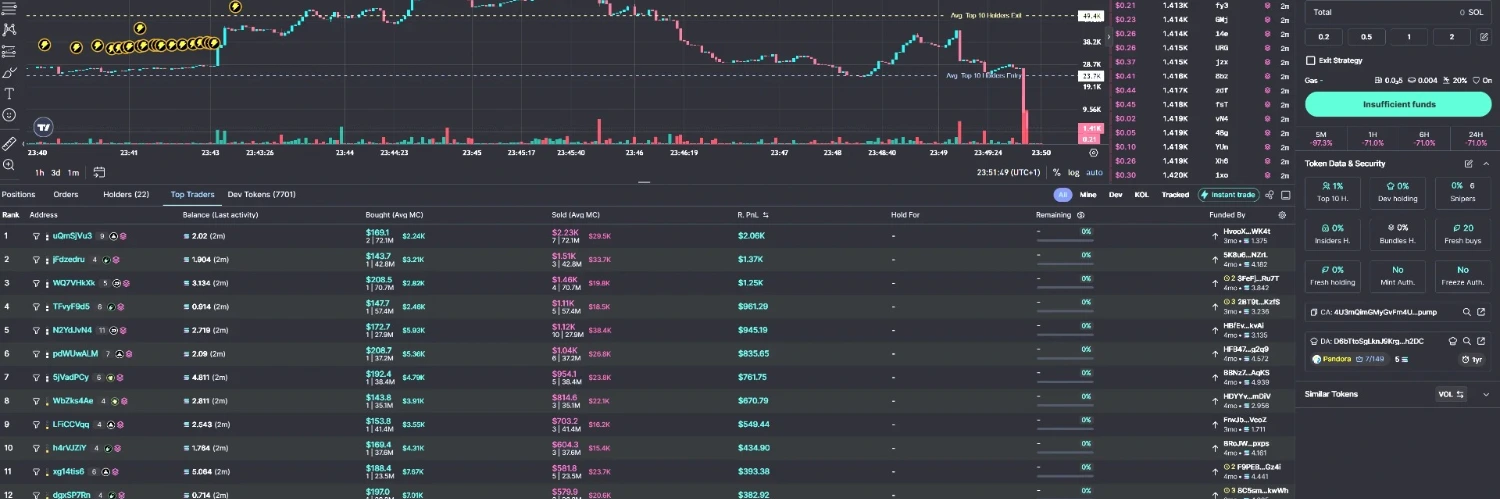This screenshot has width=1500, height=499.
Task: Click the Insufficient funds button
Action: click(x=1398, y=104)
